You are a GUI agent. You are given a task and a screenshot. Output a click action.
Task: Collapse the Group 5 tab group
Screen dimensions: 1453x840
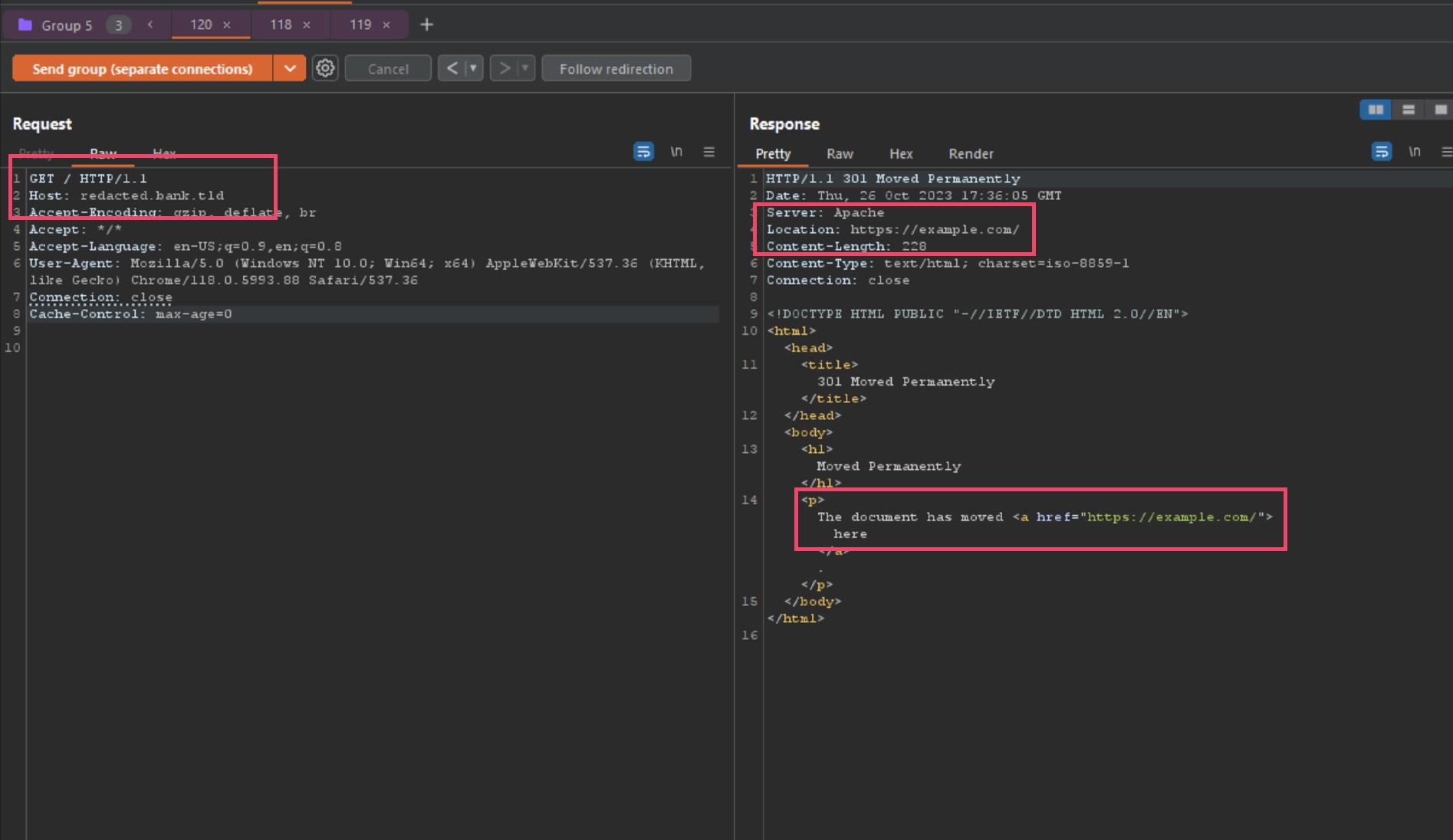click(150, 25)
